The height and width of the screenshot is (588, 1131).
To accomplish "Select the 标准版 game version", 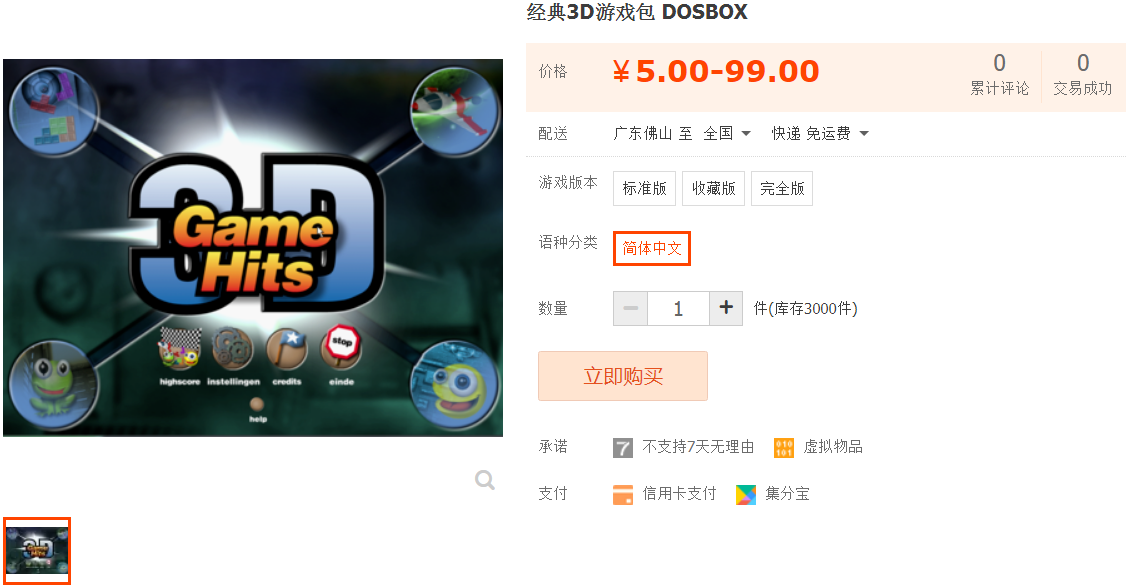I will pyautogui.click(x=644, y=188).
